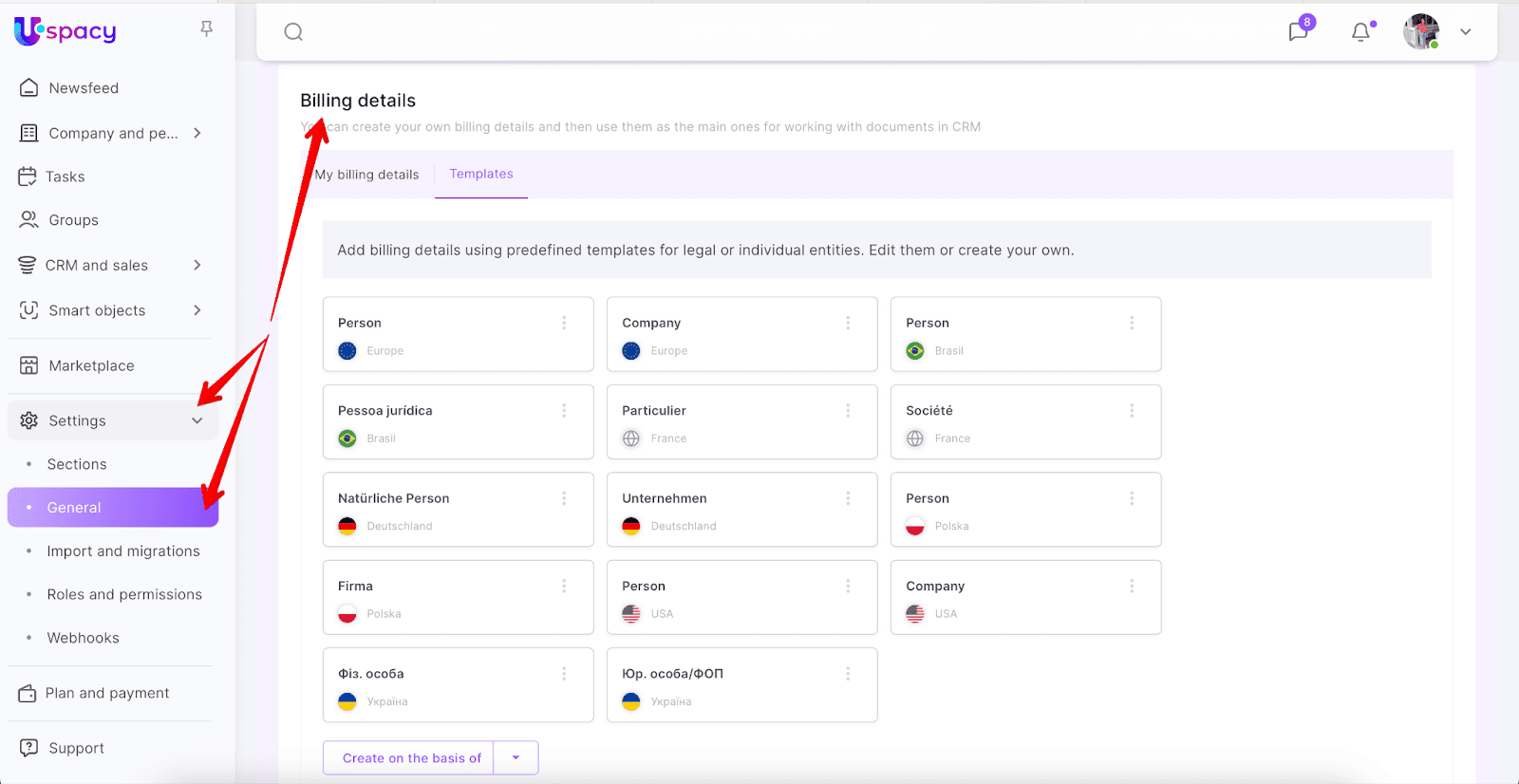The image size is (1519, 784).
Task: Open Newsfeed from the sidebar
Action: pyautogui.click(x=84, y=88)
